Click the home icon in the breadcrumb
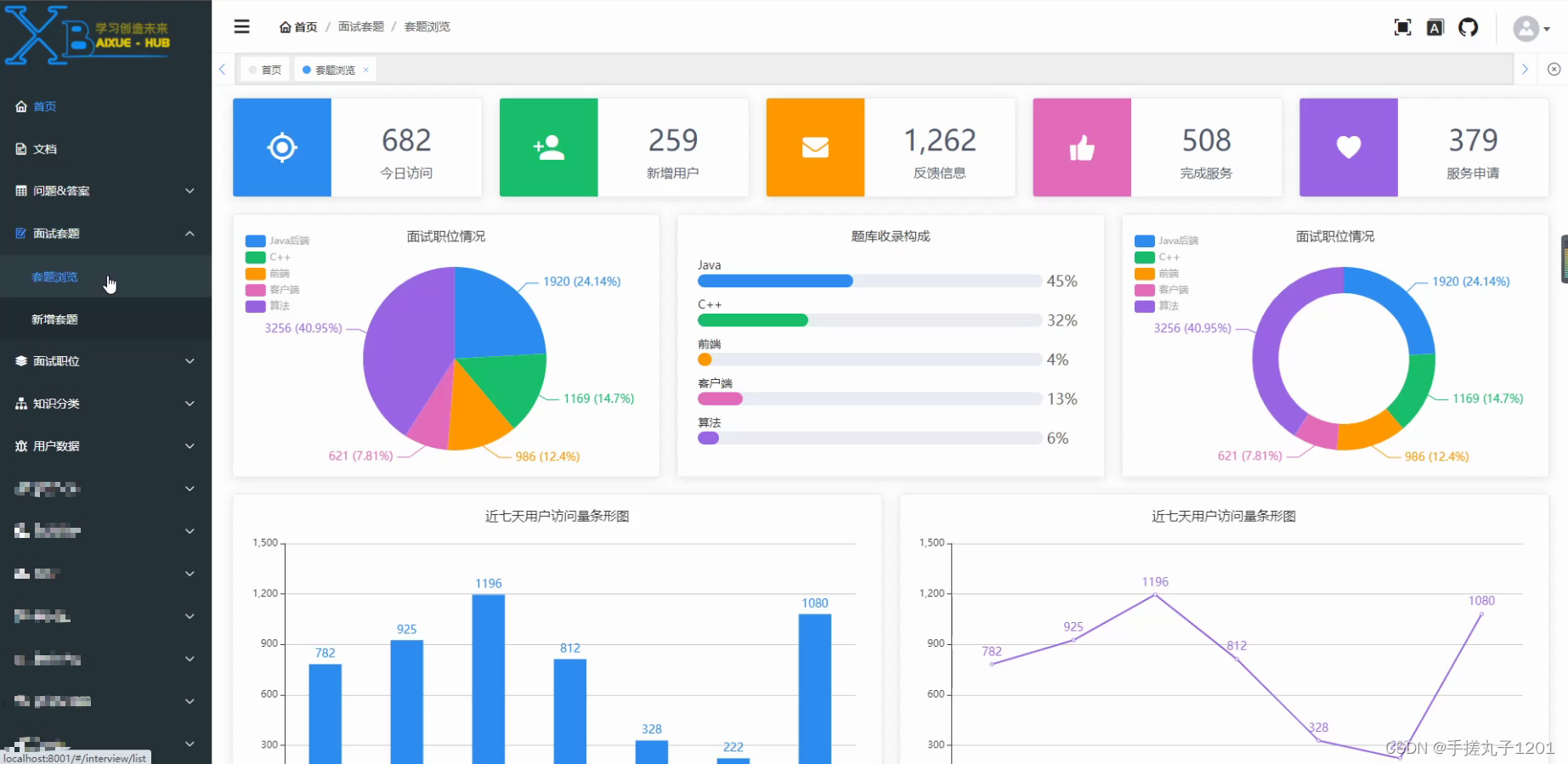The width and height of the screenshot is (1568, 764). pos(286,27)
